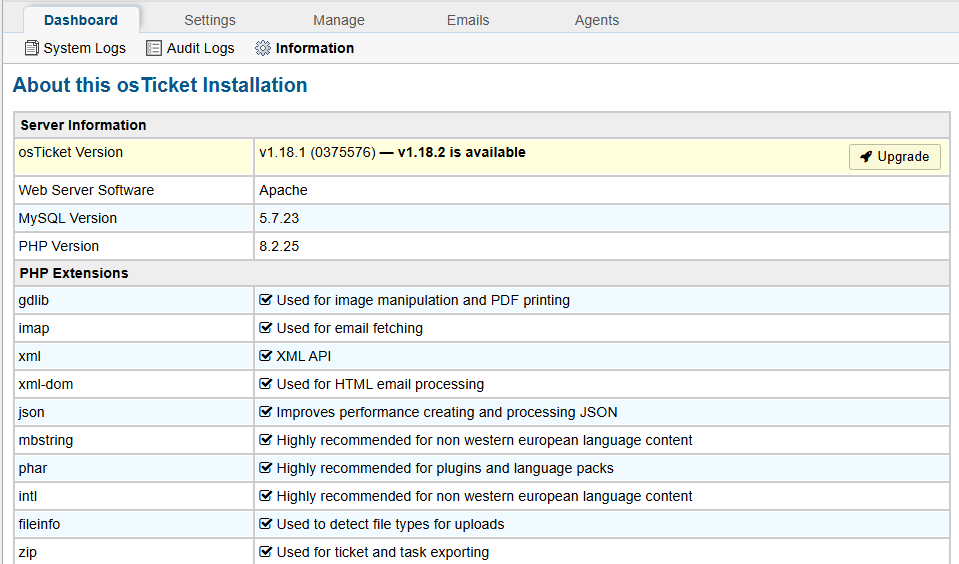Click the fileinfo extension name
959x564 pixels.
coord(40,524)
